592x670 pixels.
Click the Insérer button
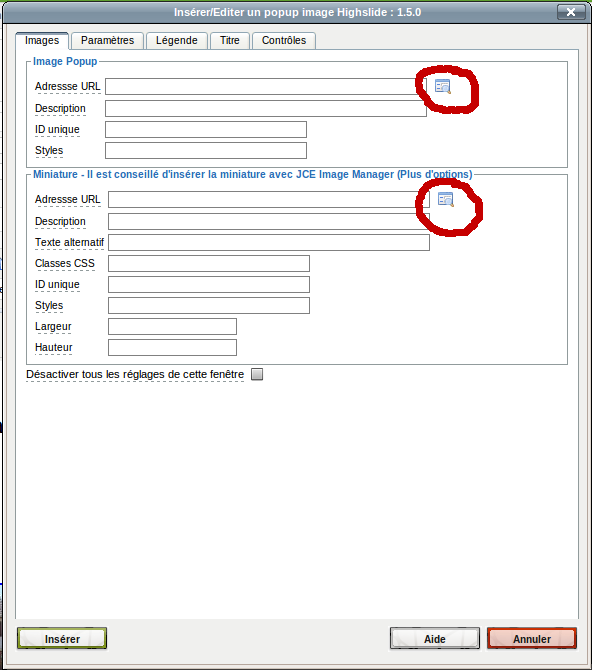pos(62,639)
